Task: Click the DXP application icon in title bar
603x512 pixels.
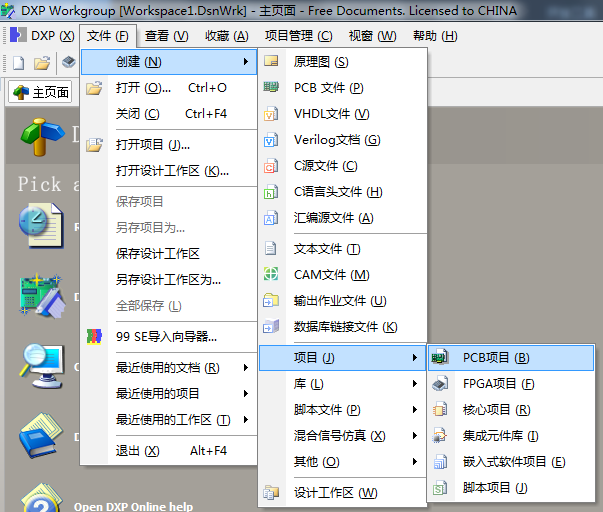Action: coord(8,11)
